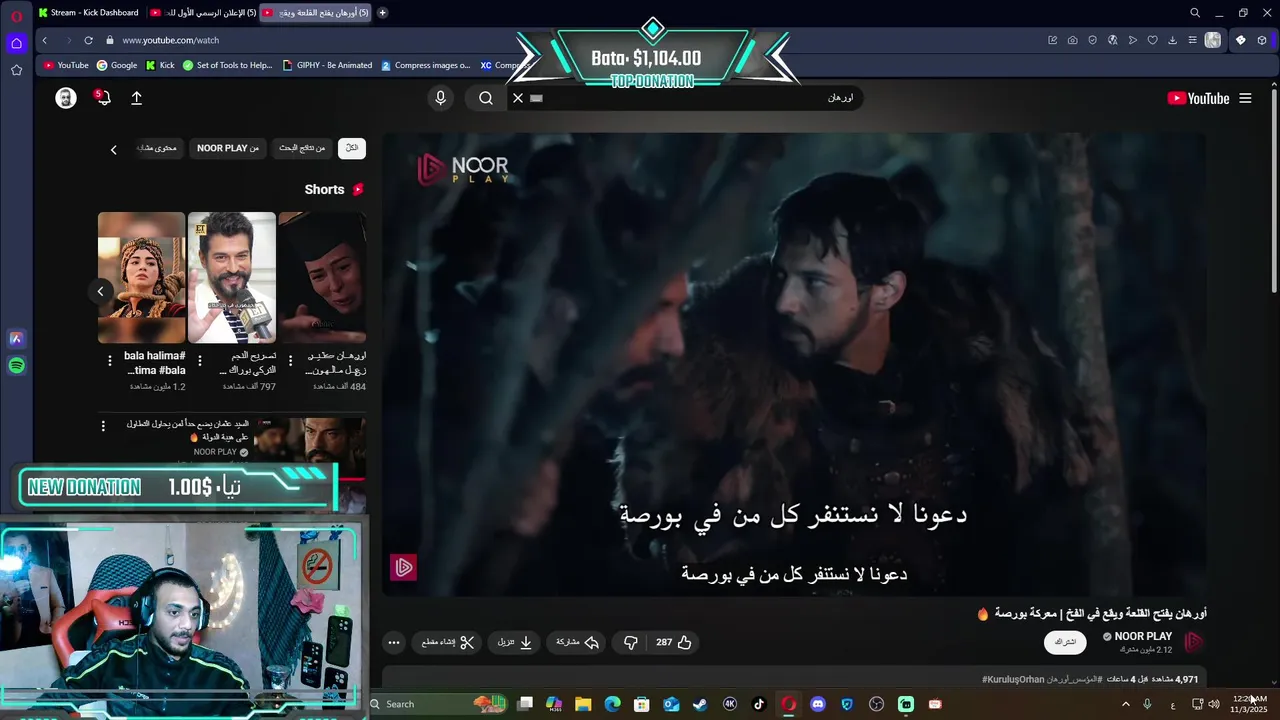Viewport: 1280px width, 720px height.
Task: Open the Short with 797 thousand views
Action: [232, 277]
